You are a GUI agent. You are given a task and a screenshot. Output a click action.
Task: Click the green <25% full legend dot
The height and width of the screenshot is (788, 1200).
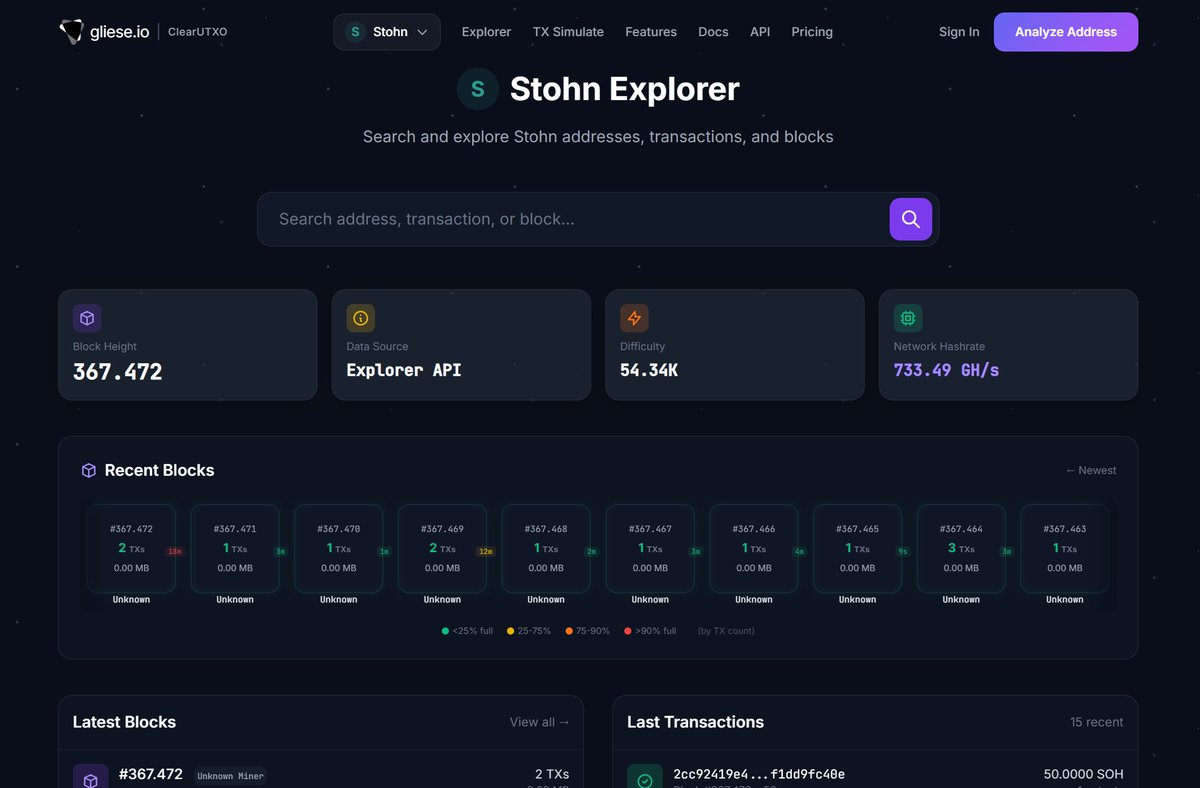click(x=445, y=631)
